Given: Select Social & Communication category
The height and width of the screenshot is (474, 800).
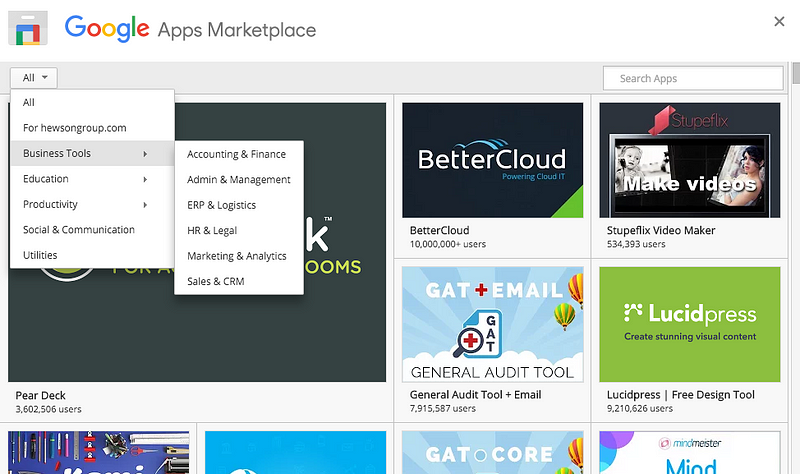Looking at the screenshot, I should tap(92, 230).
